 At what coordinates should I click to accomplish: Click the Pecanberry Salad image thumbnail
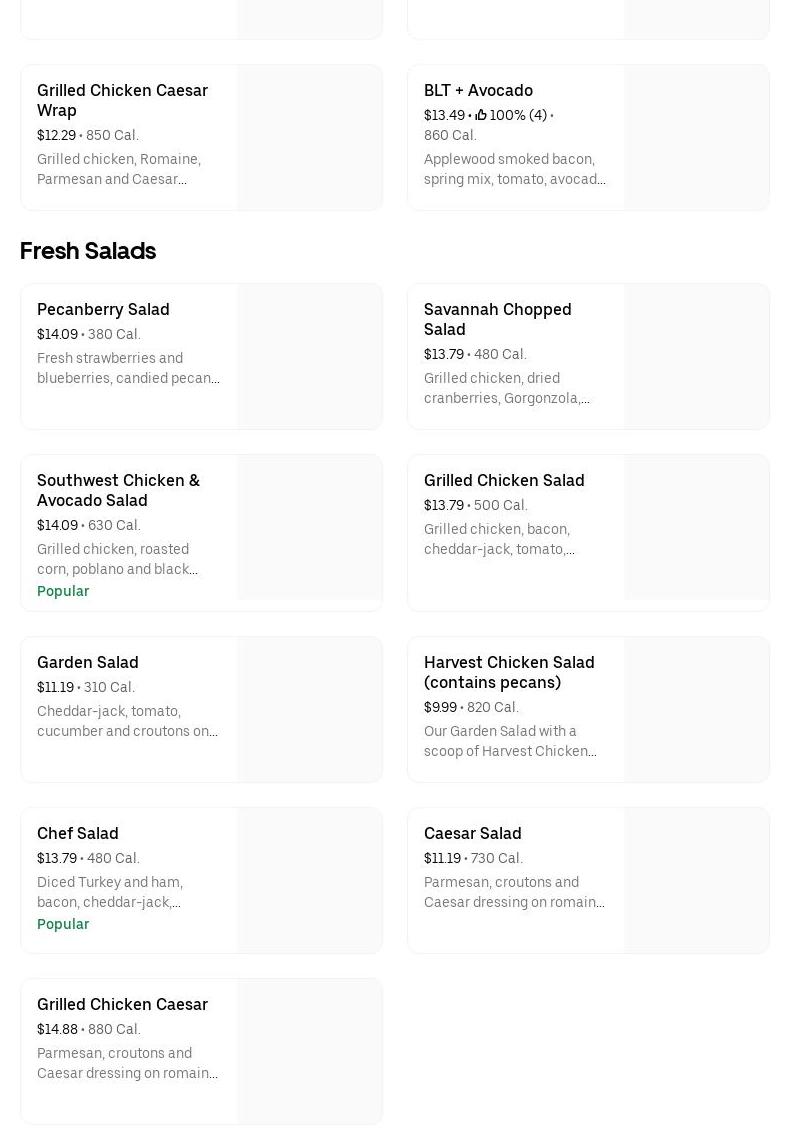[310, 357]
